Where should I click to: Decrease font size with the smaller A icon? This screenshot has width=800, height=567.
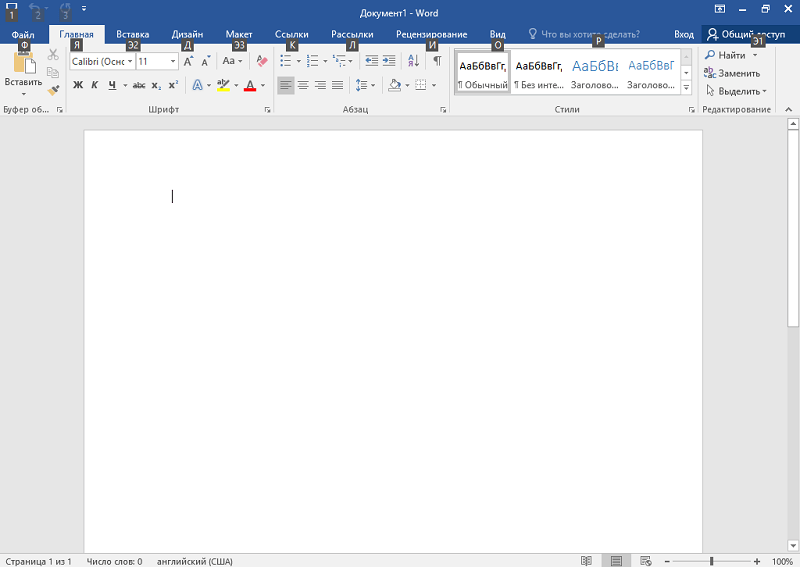(x=206, y=61)
